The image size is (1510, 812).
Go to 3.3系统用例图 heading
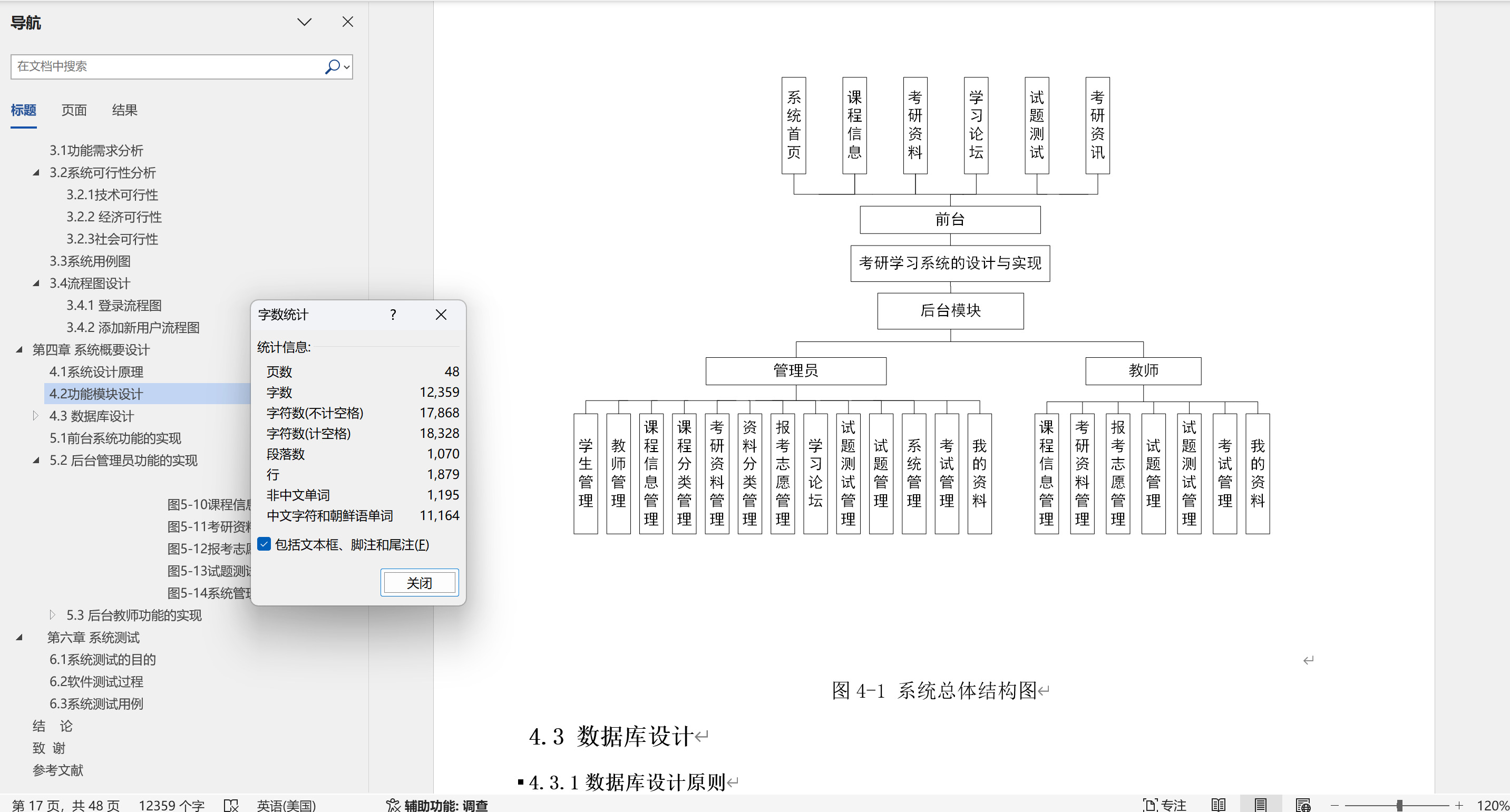[x=90, y=261]
